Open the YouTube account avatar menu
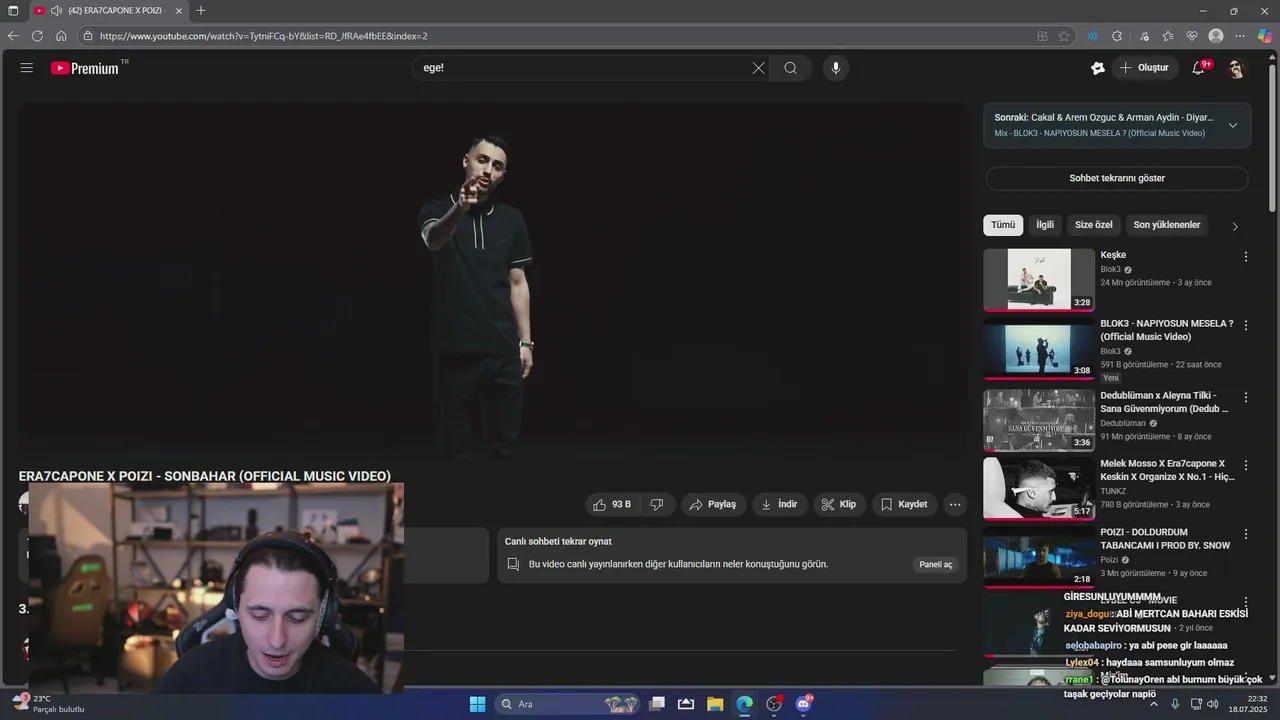1280x720 pixels. [x=1237, y=68]
